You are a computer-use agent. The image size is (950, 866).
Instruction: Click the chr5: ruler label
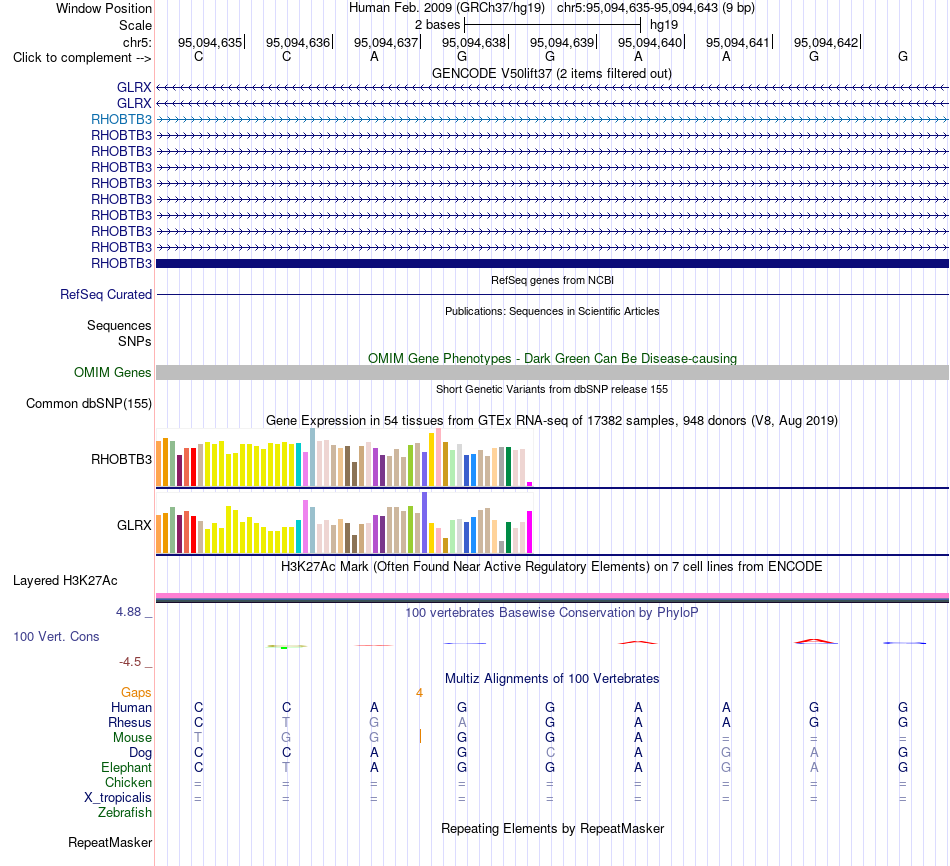pos(137,42)
